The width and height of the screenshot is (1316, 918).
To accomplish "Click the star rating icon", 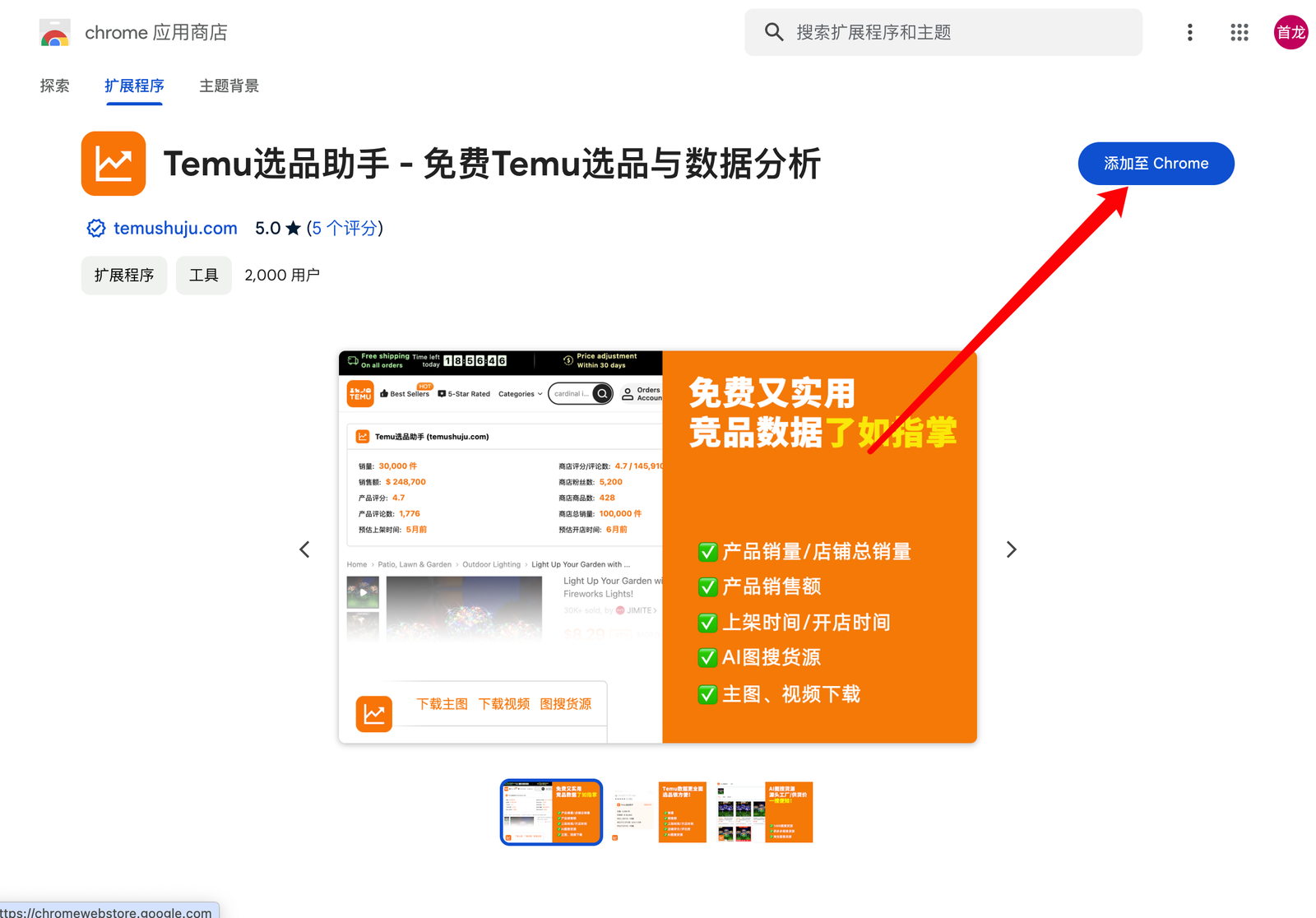I will click(x=293, y=228).
